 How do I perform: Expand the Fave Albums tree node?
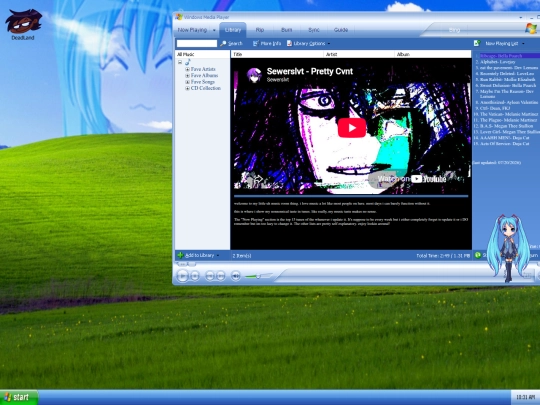point(187,75)
